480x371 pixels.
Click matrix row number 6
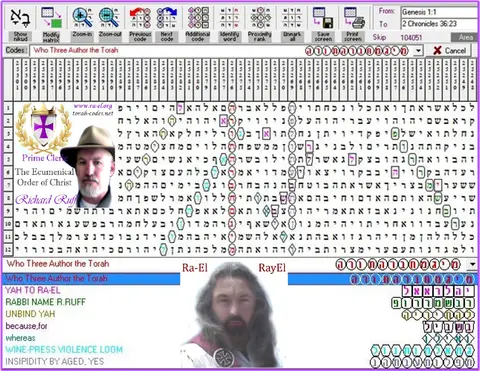click(x=8, y=172)
